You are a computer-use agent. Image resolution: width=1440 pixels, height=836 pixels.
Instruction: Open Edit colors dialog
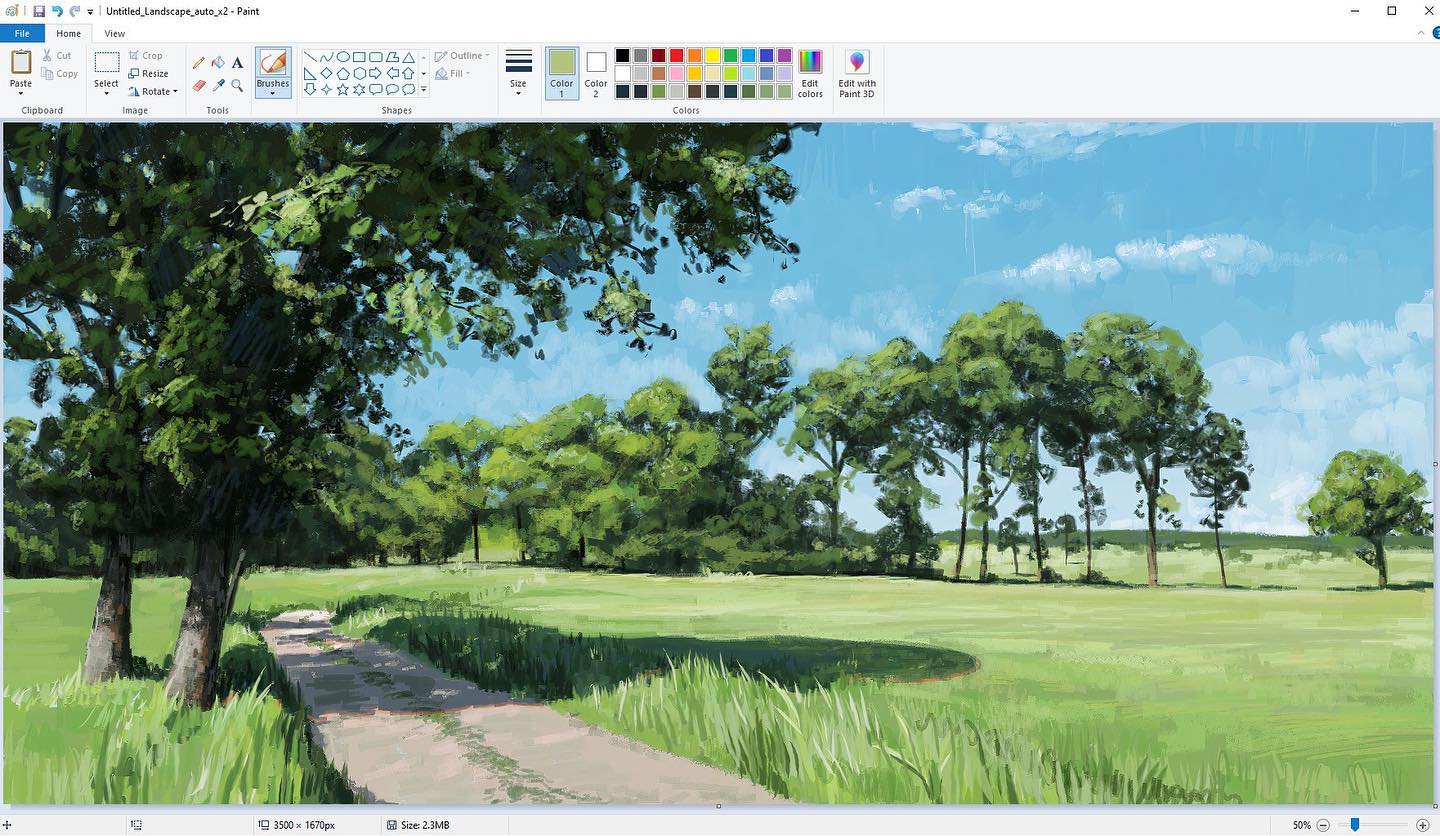point(810,74)
